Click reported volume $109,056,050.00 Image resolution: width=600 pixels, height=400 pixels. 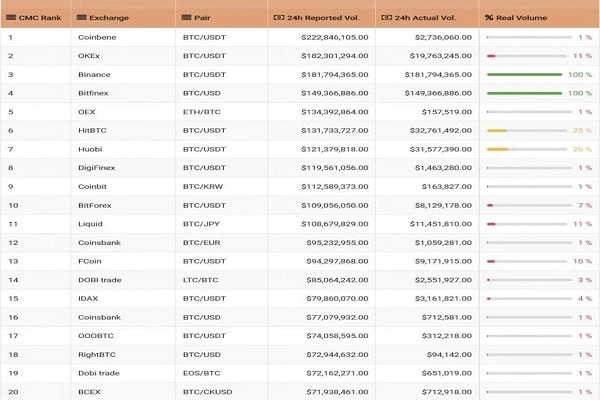[335, 205]
